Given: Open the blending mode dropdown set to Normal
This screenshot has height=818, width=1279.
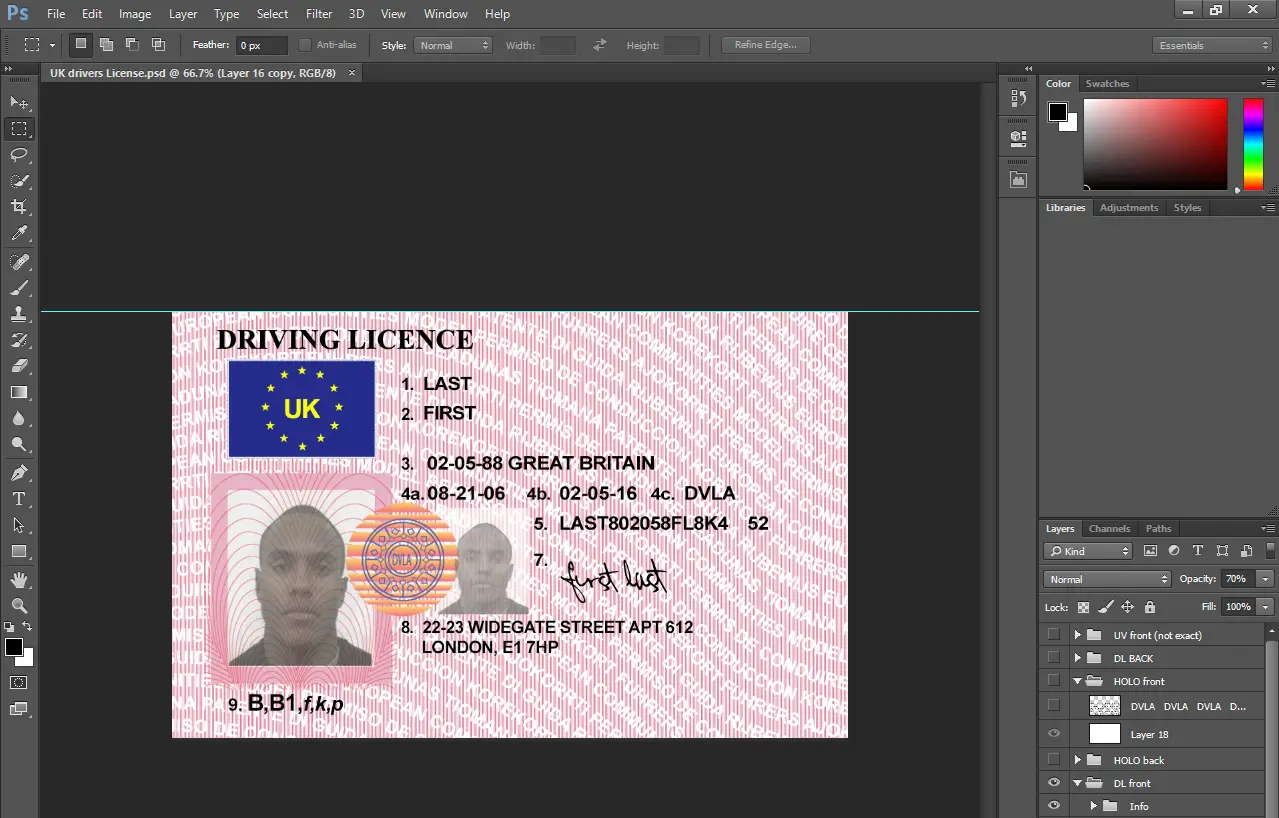Looking at the screenshot, I should click(1106, 578).
